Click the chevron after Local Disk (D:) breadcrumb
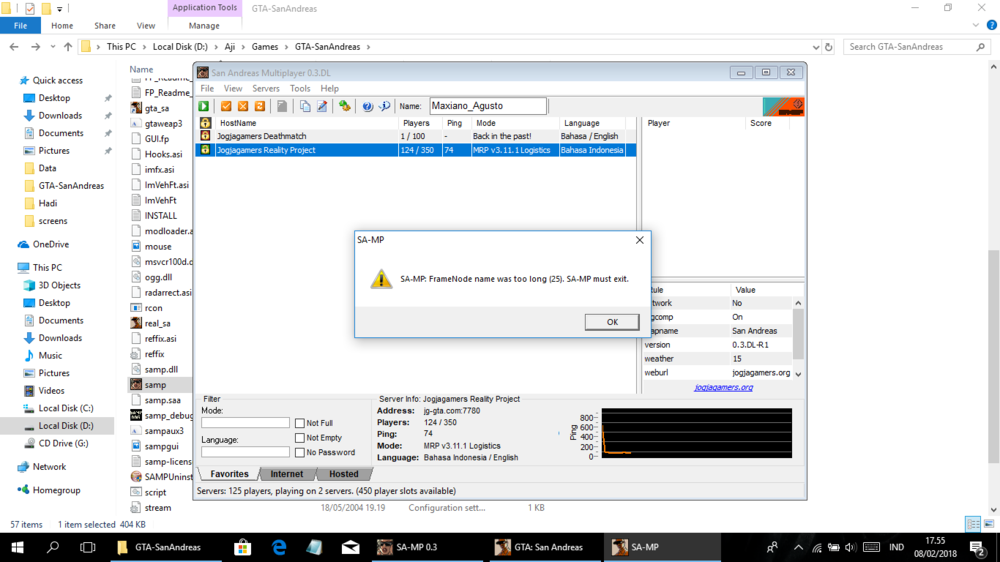This screenshot has width=1000, height=562. (216, 47)
